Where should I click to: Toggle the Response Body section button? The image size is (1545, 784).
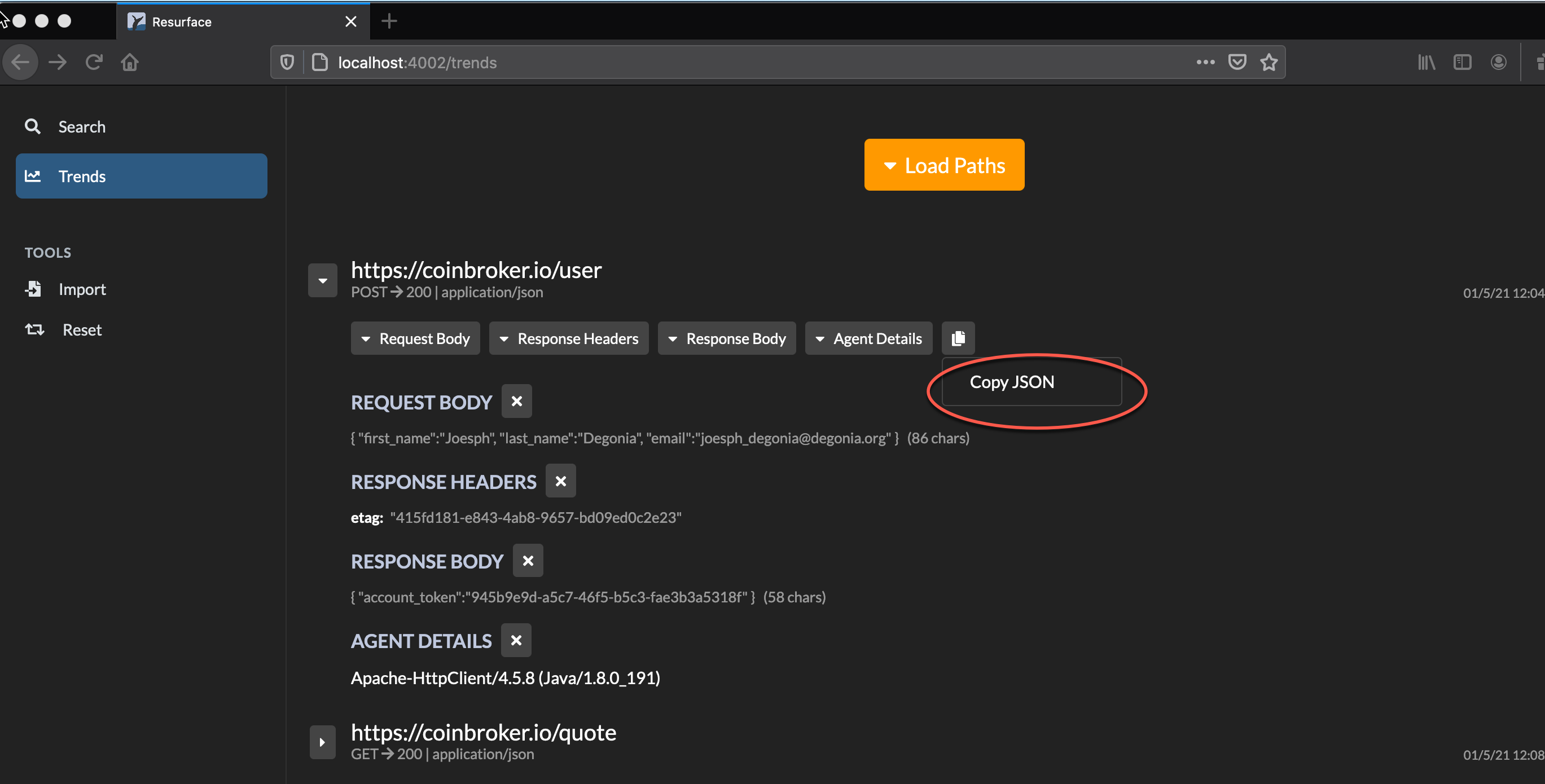click(727, 338)
